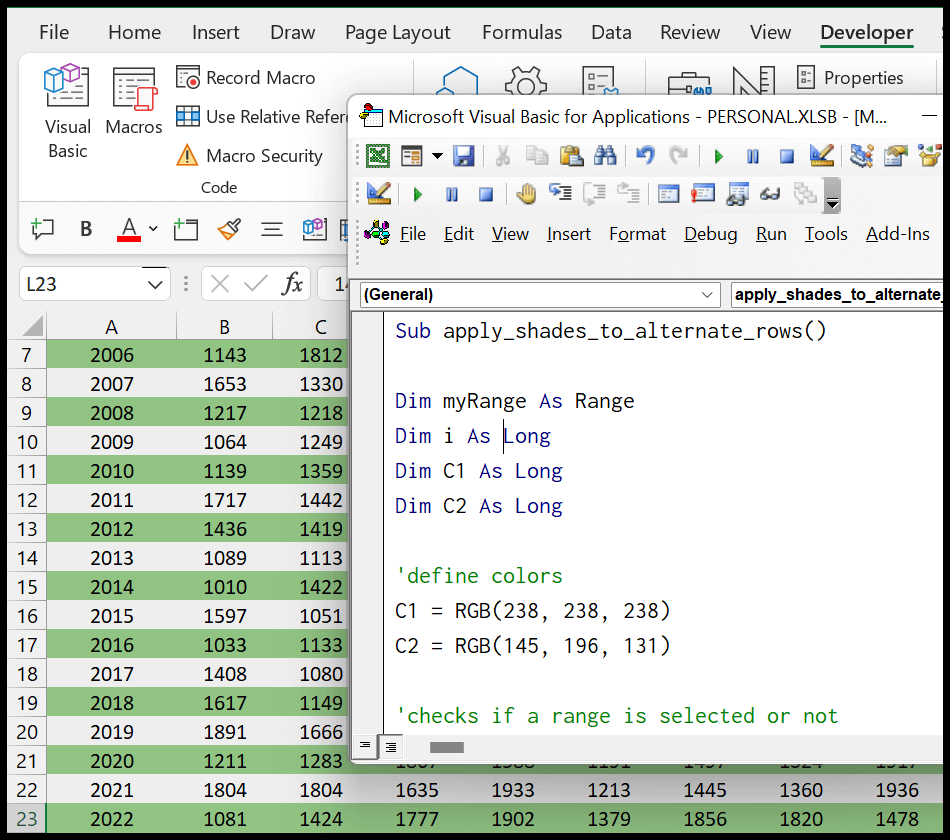Open the Draw ribbon tab

pyautogui.click(x=293, y=32)
